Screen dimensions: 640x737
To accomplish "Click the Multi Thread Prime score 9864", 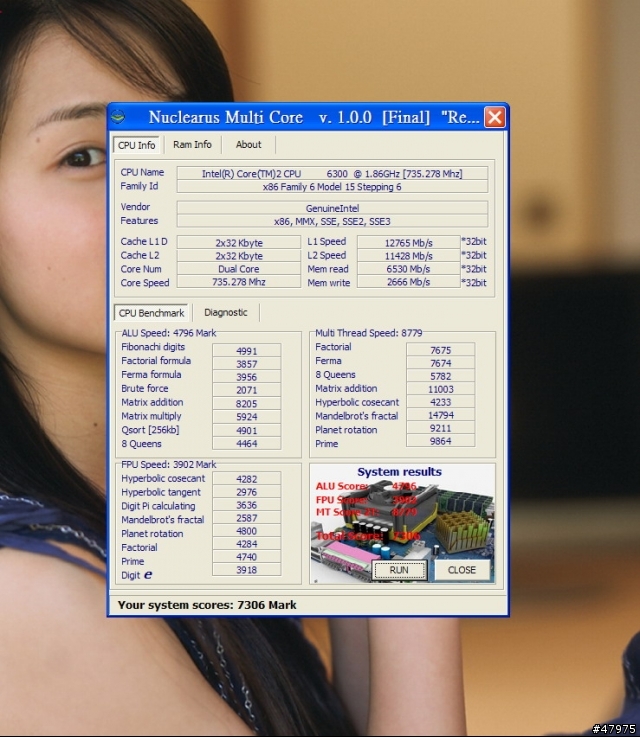I will (440, 441).
